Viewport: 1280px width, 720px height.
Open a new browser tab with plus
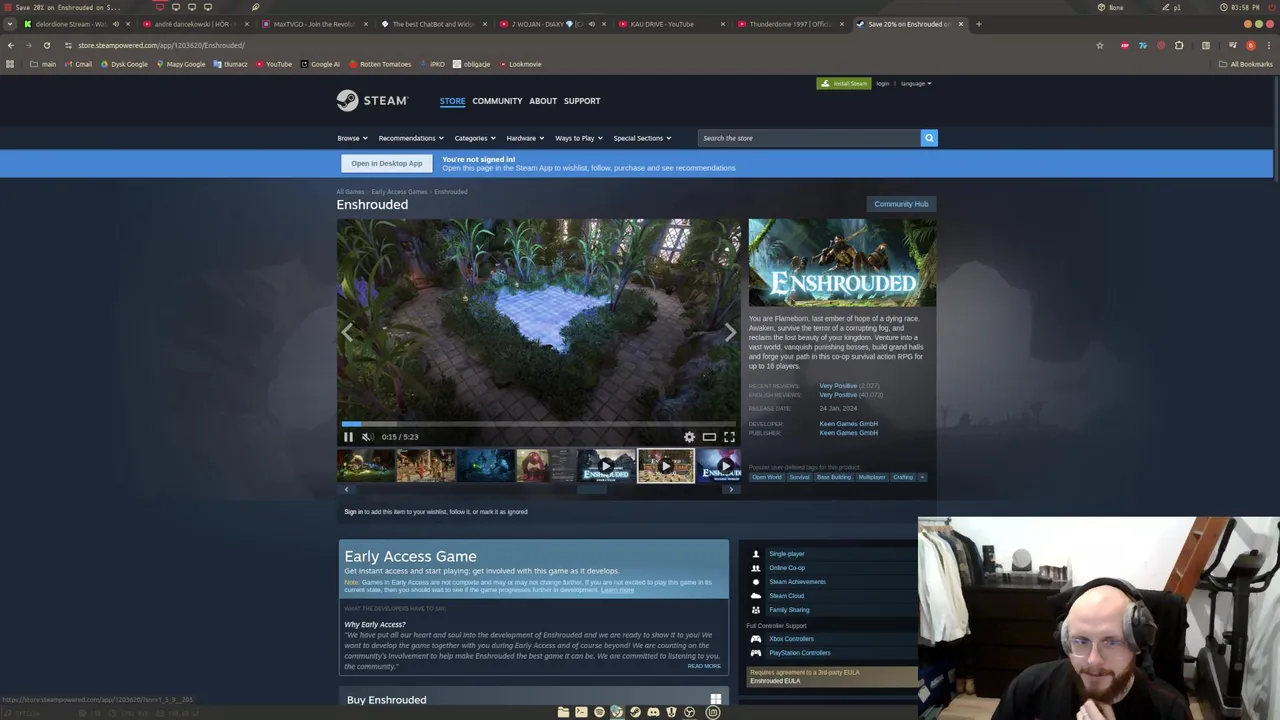point(978,24)
